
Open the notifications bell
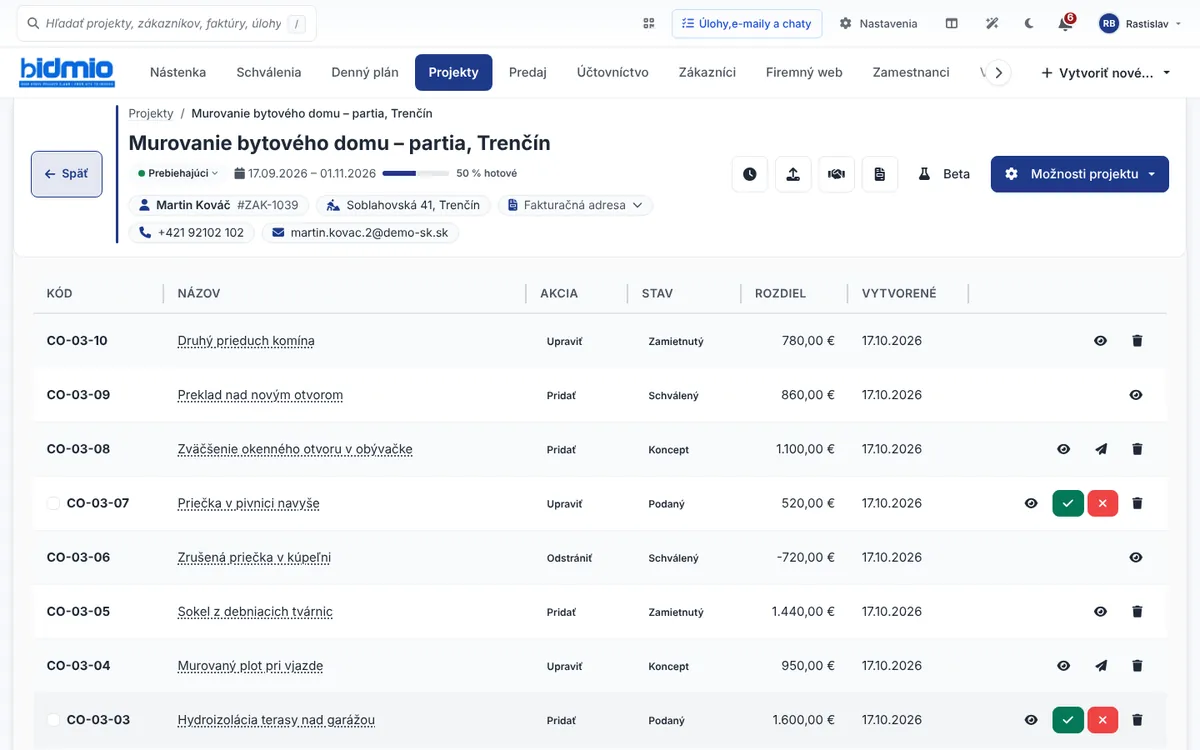click(x=1065, y=23)
